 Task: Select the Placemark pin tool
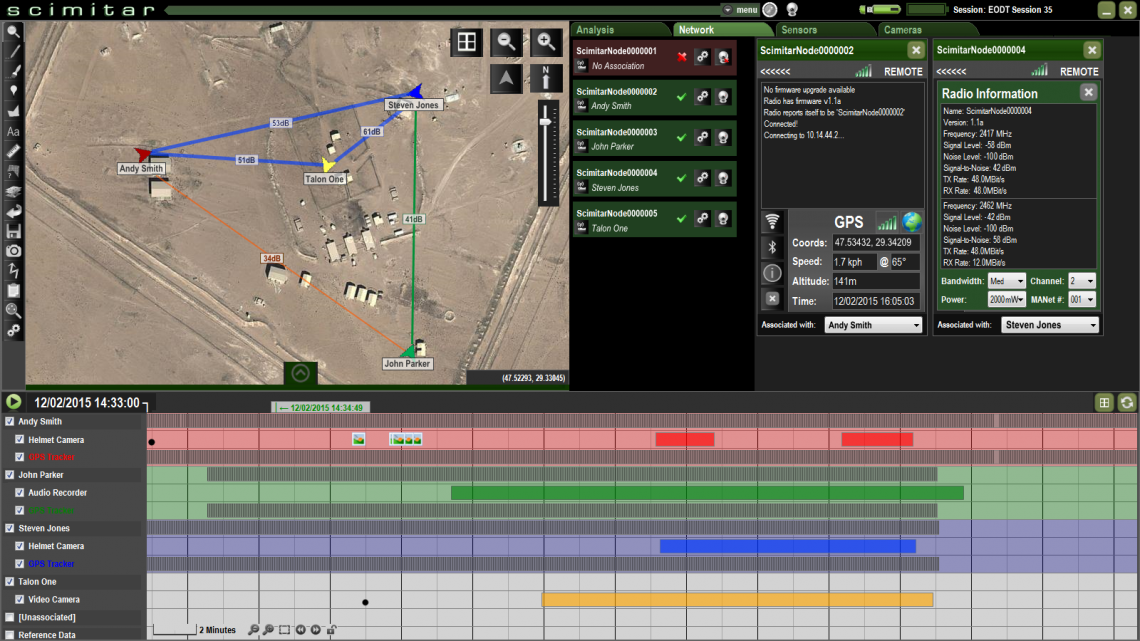tap(13, 91)
